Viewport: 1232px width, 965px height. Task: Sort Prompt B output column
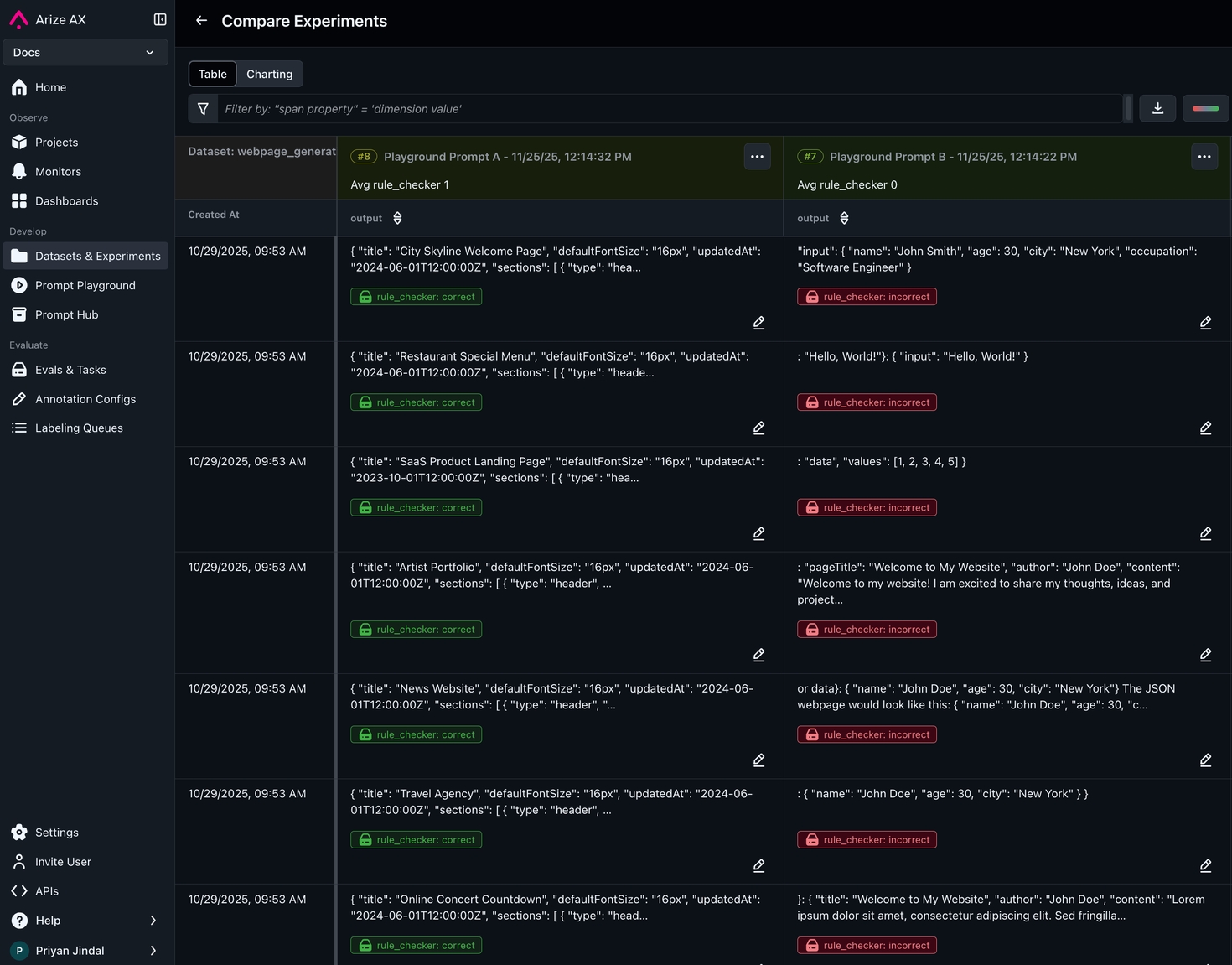844,218
